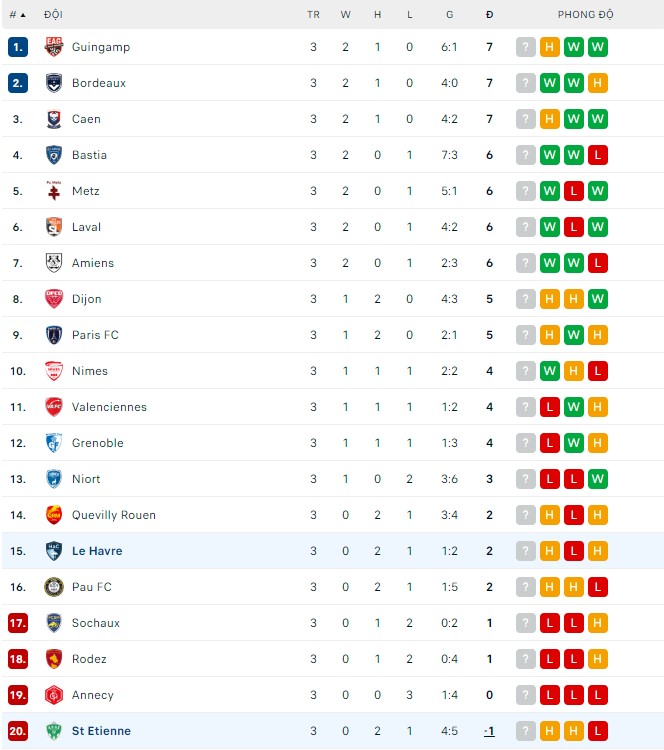Click Niort's green W form badge

pyautogui.click(x=598, y=479)
